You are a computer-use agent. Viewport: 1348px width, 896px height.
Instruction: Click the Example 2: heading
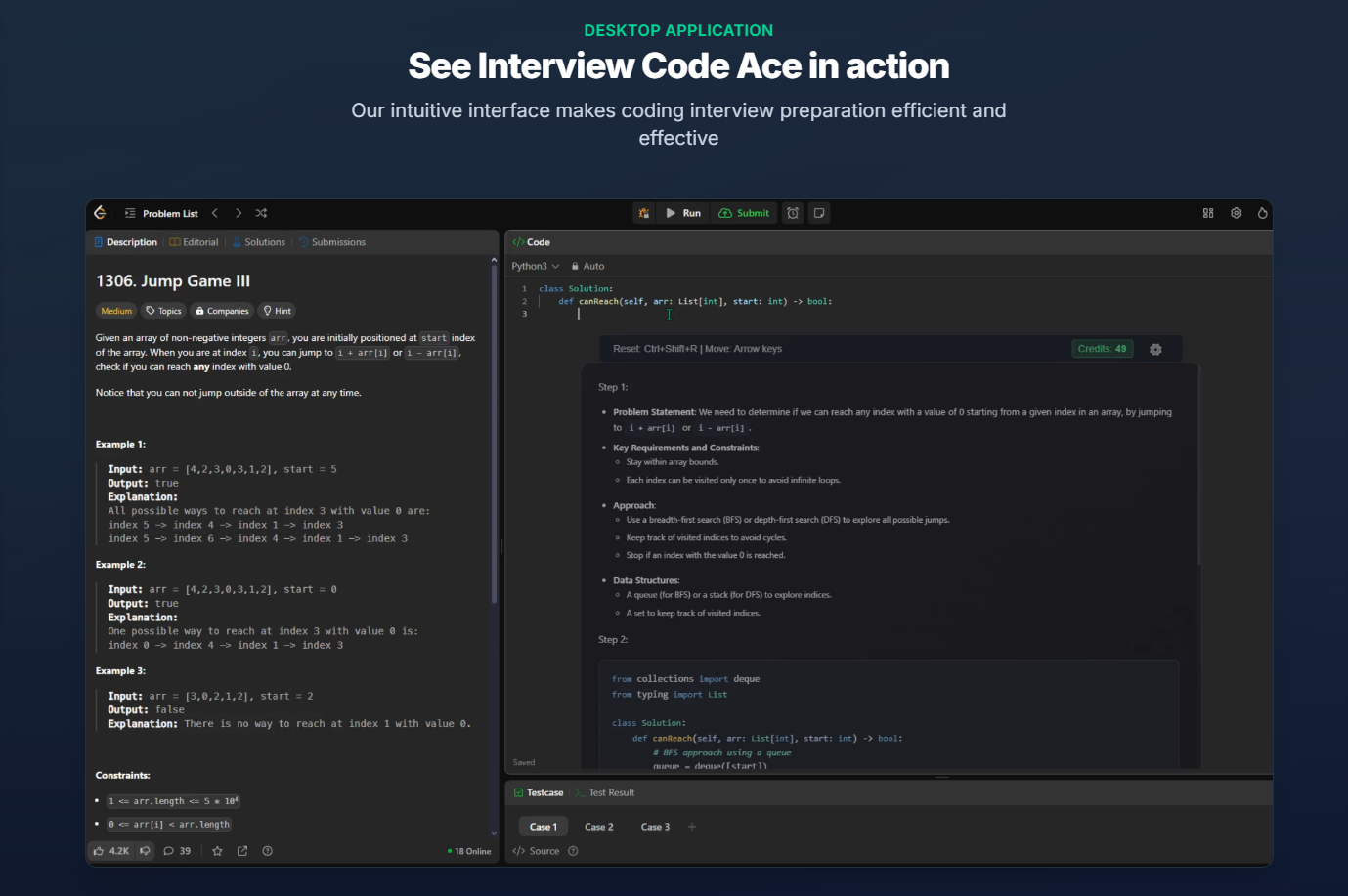coord(120,565)
